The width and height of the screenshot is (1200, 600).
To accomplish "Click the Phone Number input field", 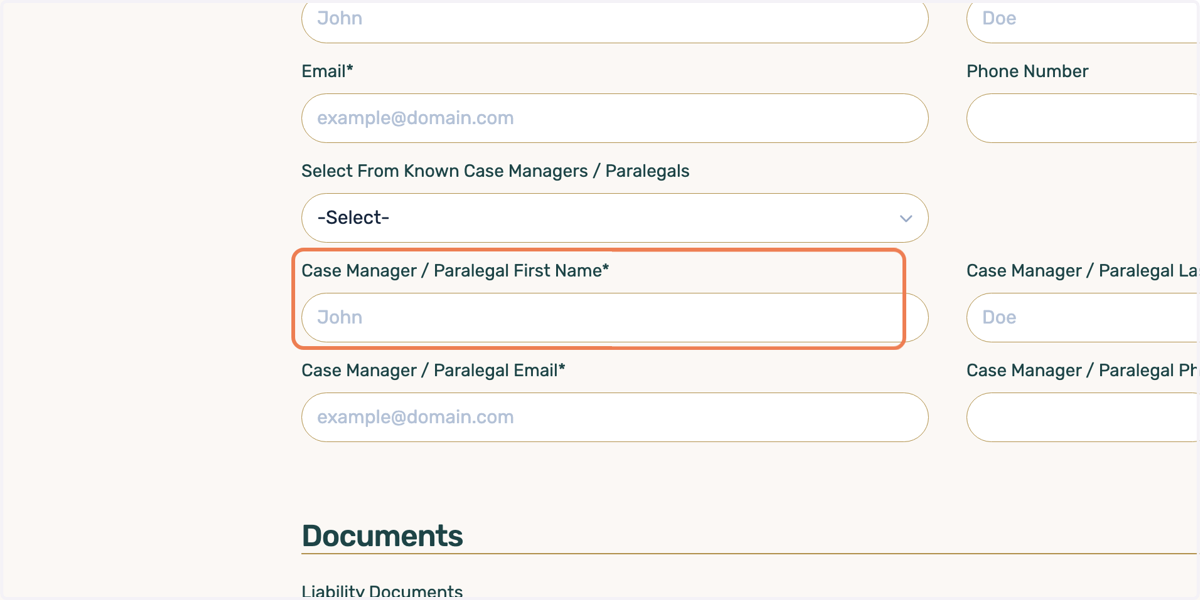I will click(x=1083, y=118).
